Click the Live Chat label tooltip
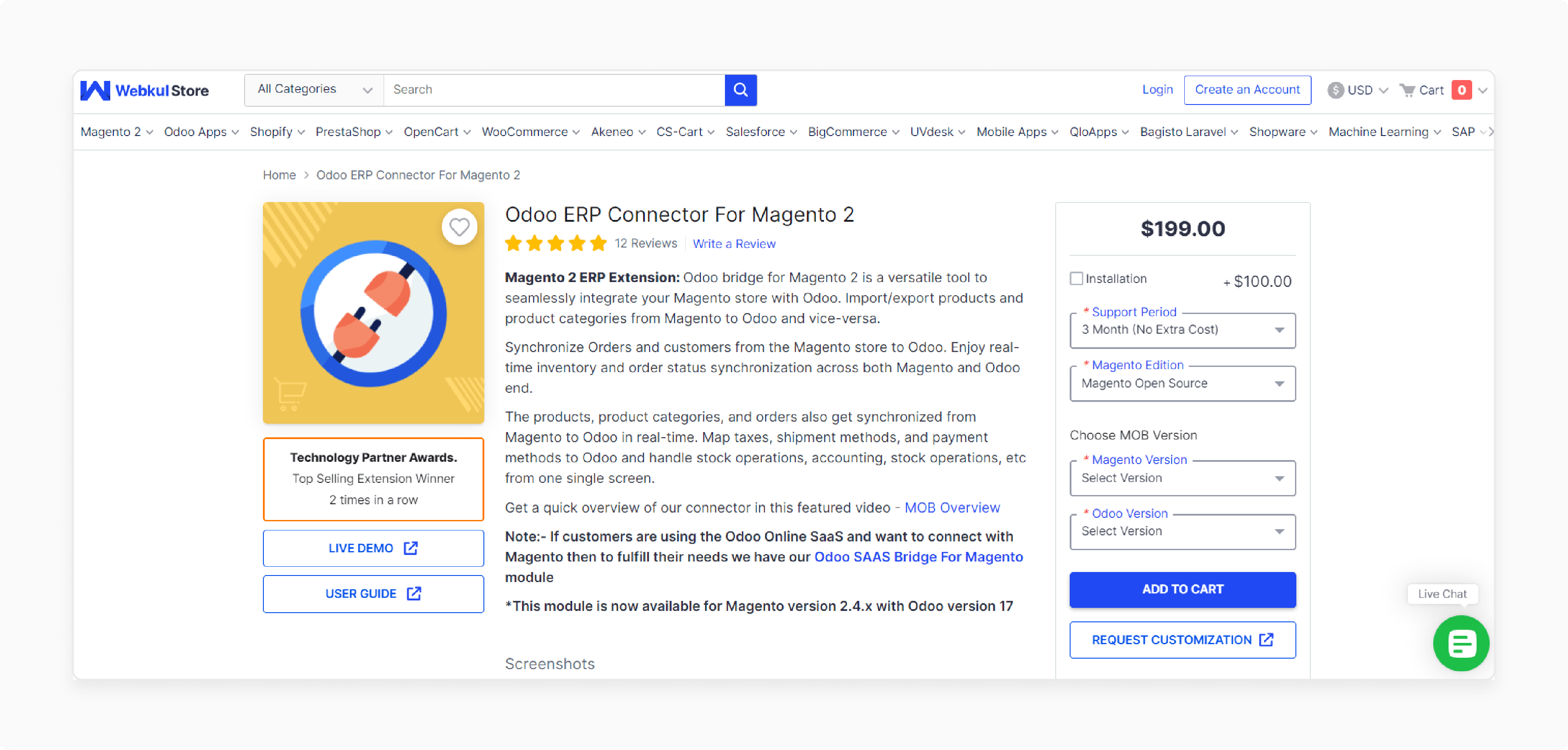This screenshot has width=1568, height=750. tap(1442, 594)
